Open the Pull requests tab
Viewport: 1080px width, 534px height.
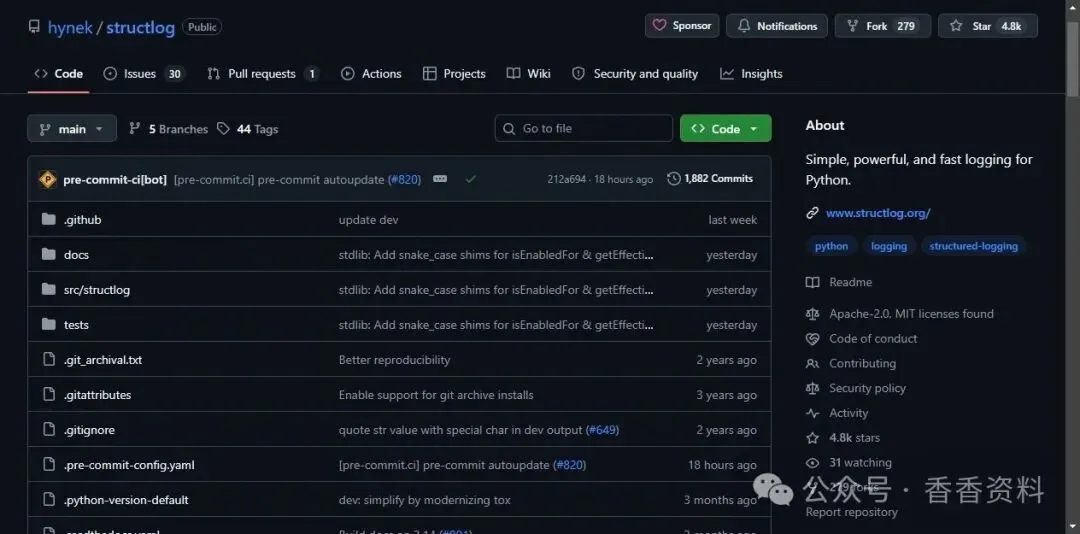coord(262,74)
